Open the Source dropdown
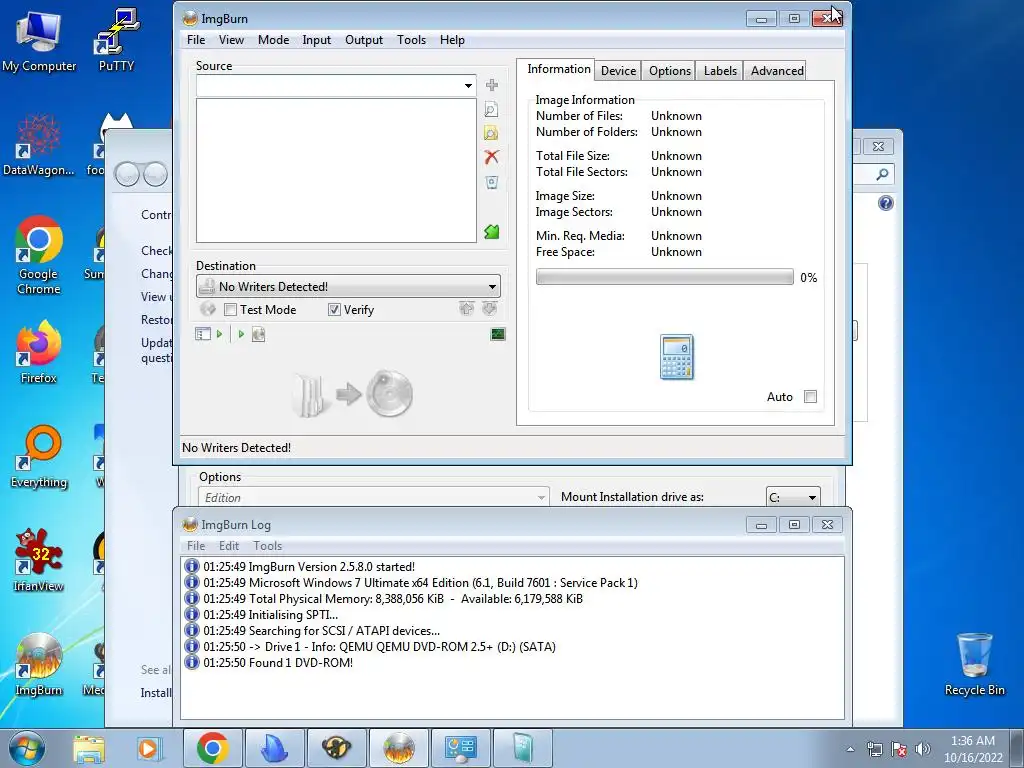 click(468, 86)
